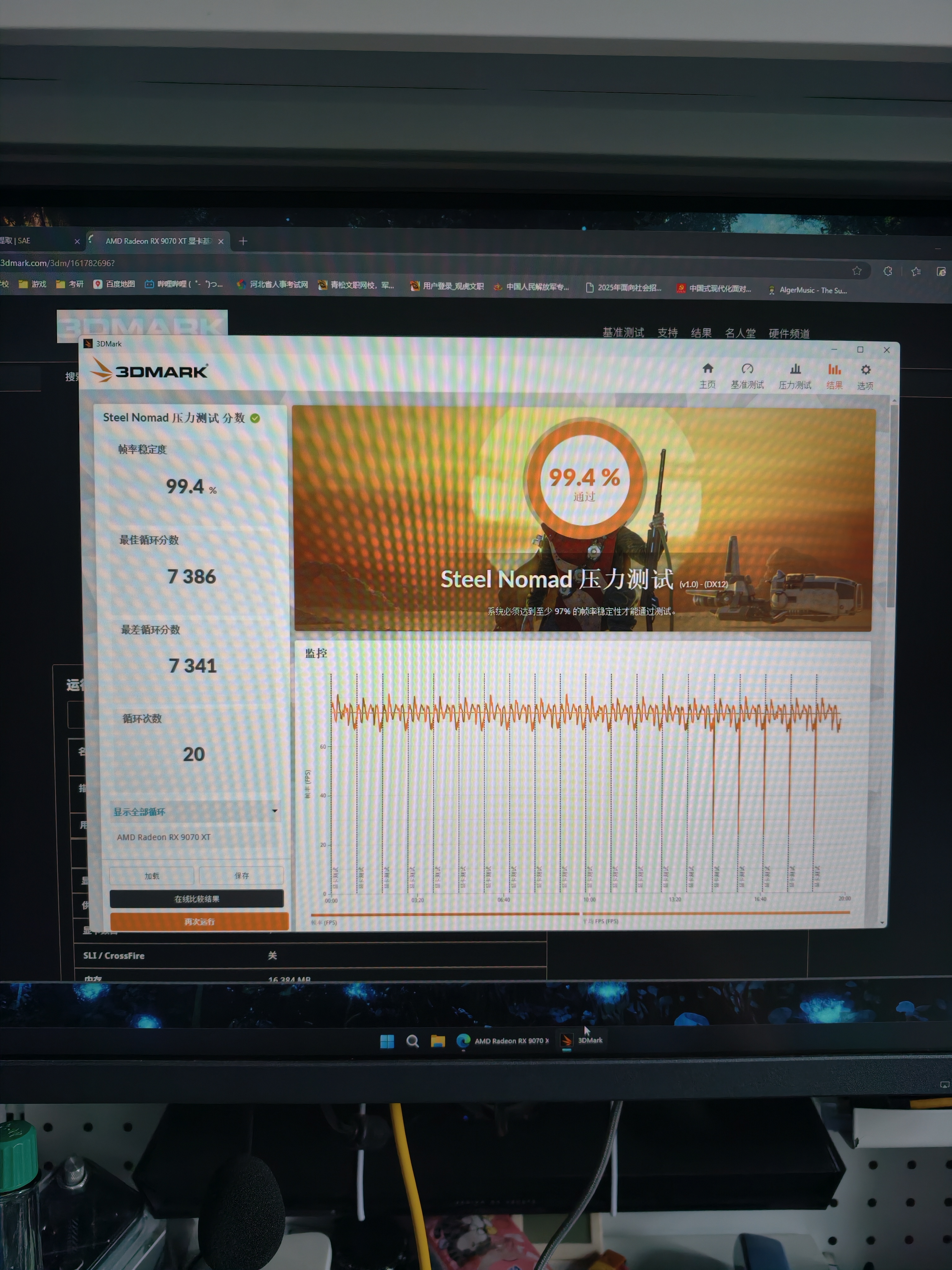This screenshot has height=1270, width=952.
Task: Click 支持 in the 3DMark website menu
Action: pos(668,333)
